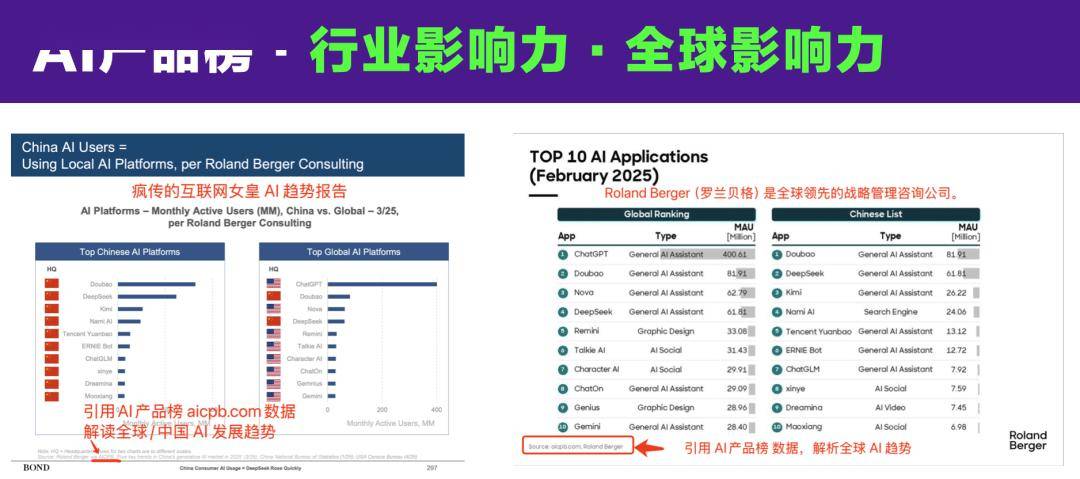Click rank 3 badge beside Kimi in Chinese List

pyautogui.click(x=777, y=293)
